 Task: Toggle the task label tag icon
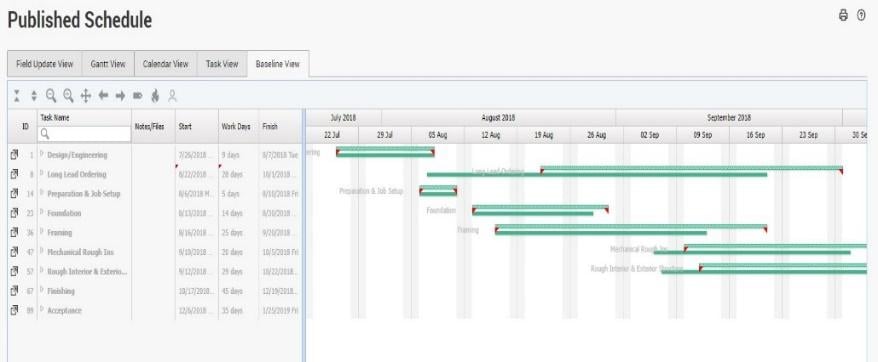pos(137,96)
